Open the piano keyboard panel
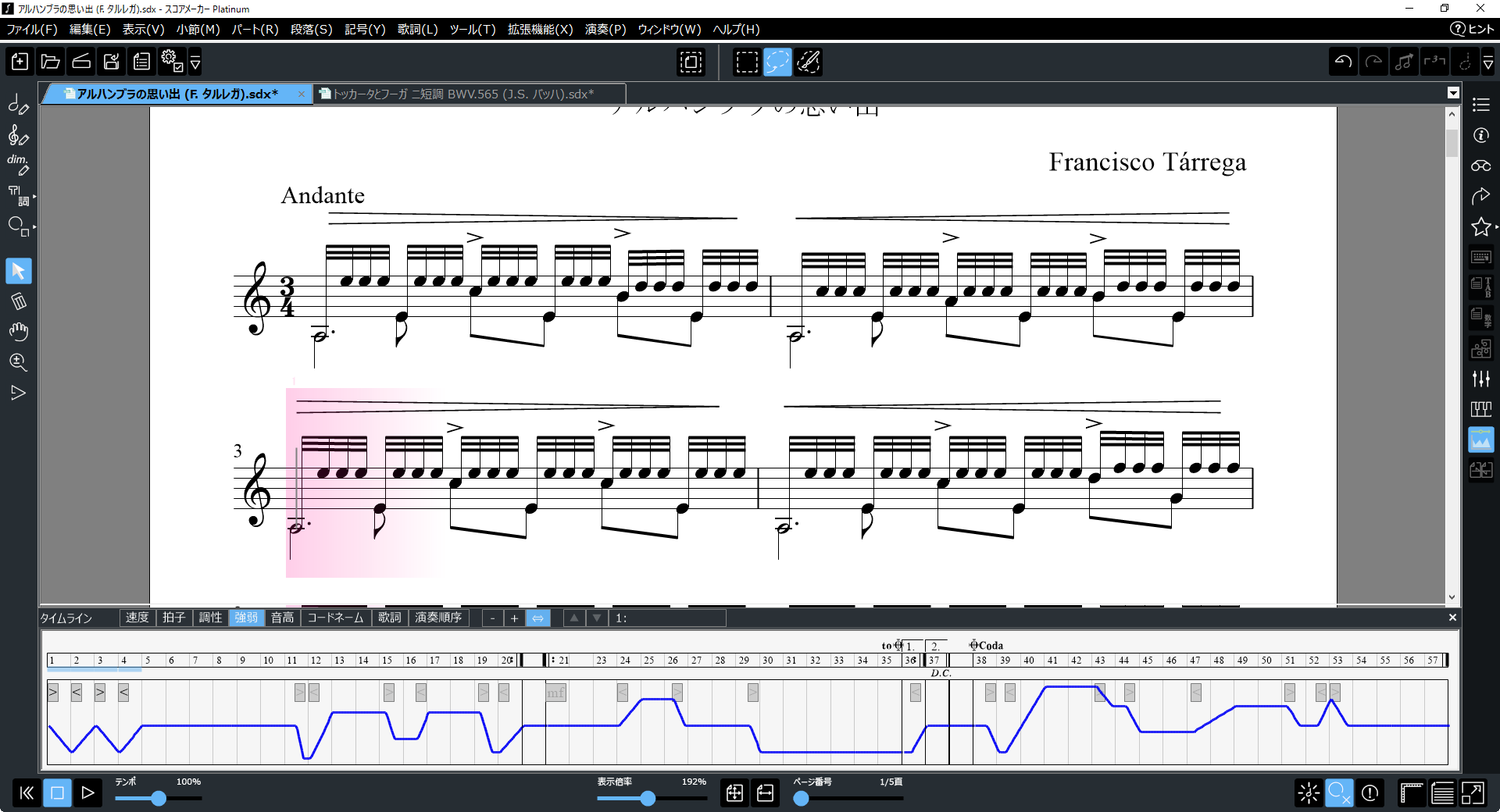 [1481, 409]
